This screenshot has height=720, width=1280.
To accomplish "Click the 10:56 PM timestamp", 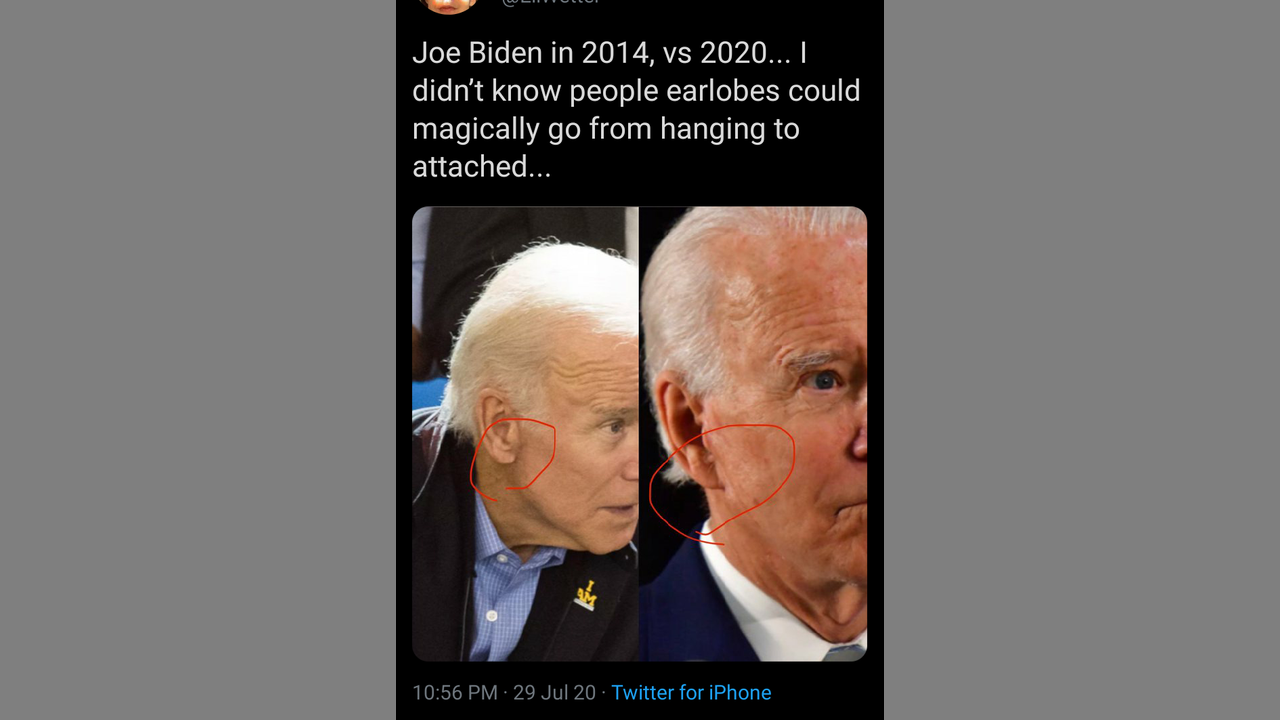I will coord(455,692).
